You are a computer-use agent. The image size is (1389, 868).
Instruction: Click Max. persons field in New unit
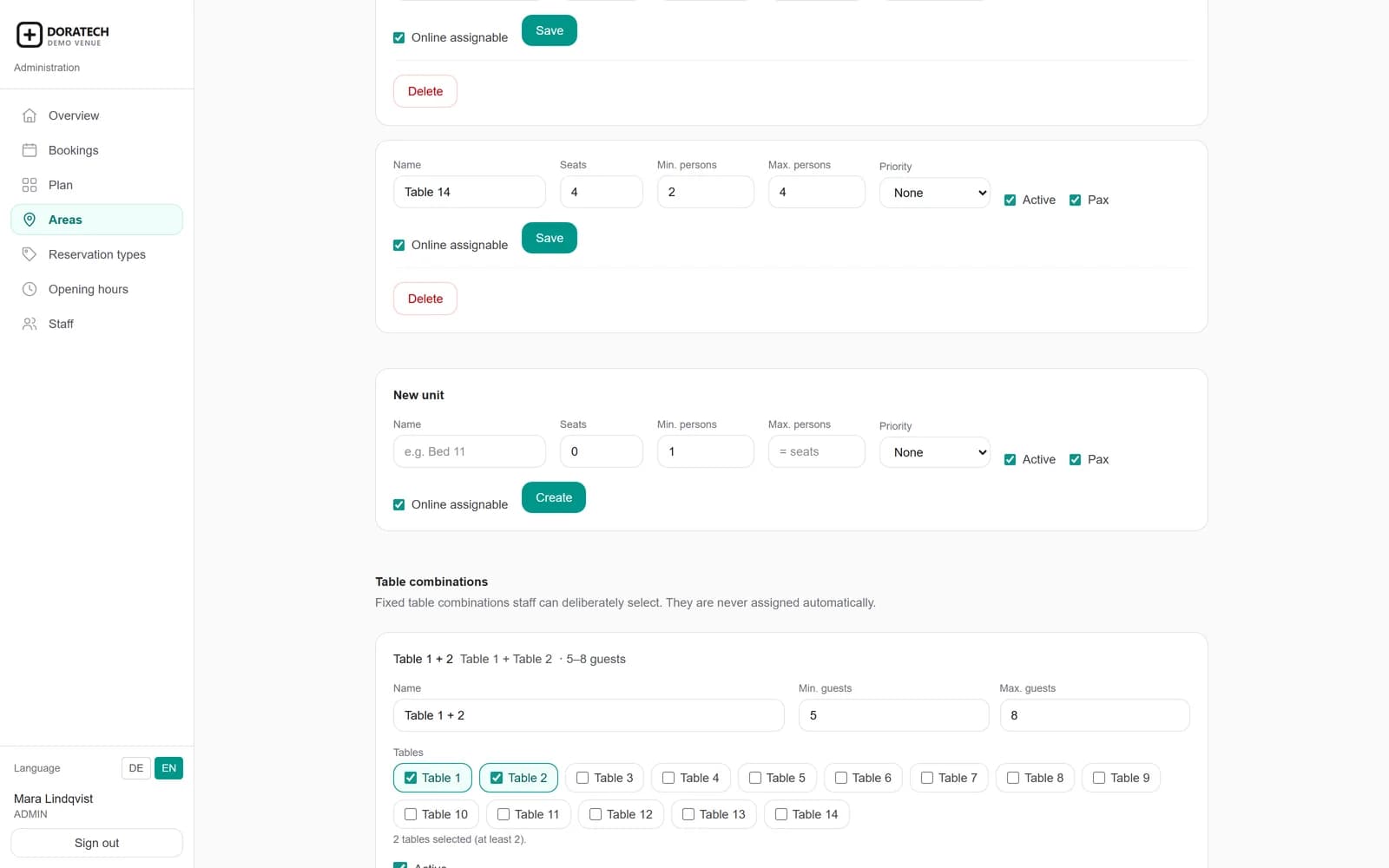point(817,451)
